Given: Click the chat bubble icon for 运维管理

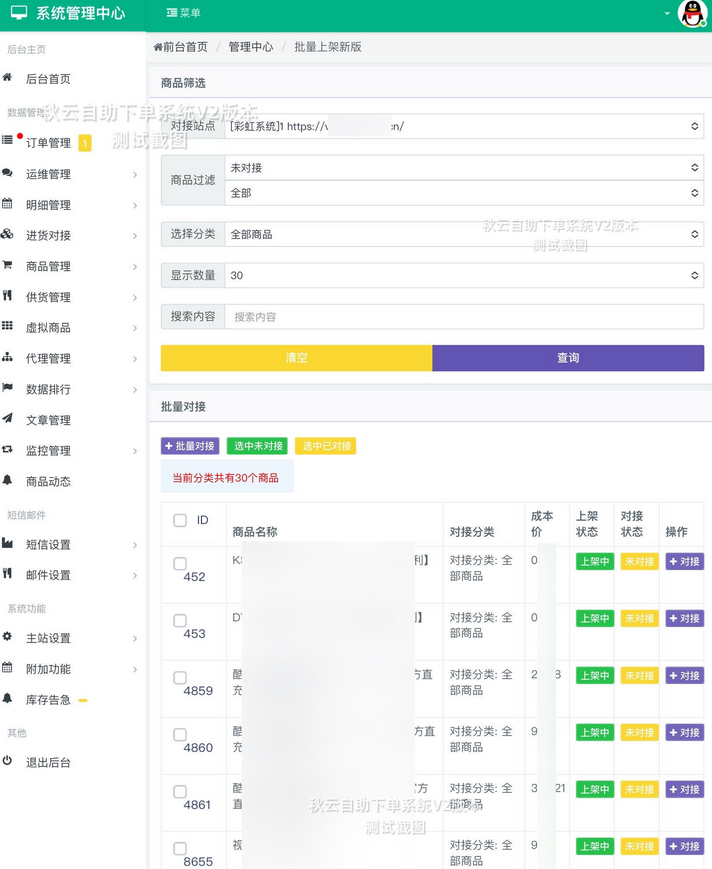Looking at the screenshot, I should pos(7,172).
